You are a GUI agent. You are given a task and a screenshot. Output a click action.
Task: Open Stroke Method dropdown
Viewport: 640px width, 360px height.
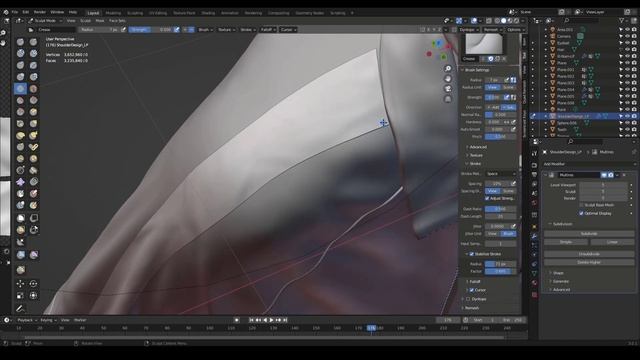click(501, 174)
